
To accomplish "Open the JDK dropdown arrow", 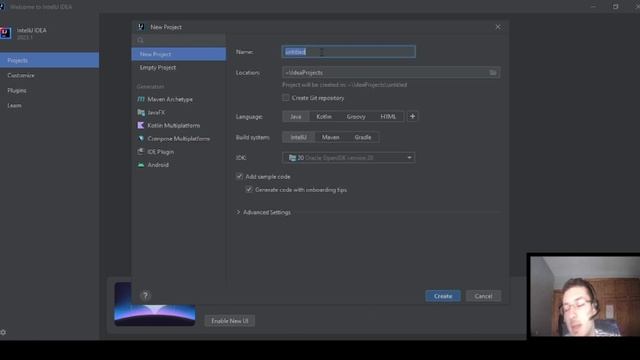I will coord(409,158).
